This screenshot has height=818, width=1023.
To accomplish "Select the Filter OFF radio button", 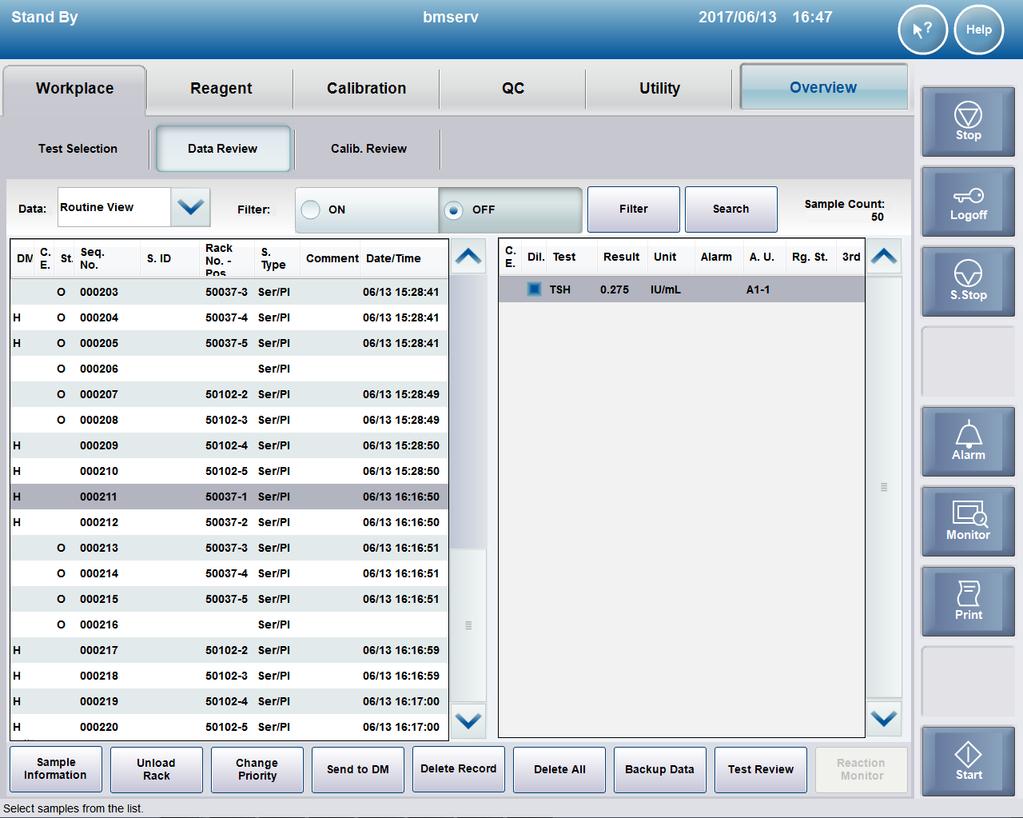I will coord(453,210).
